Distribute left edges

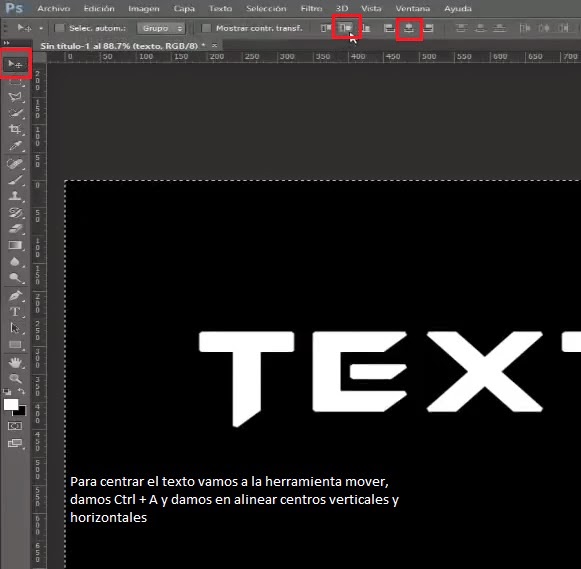525,28
